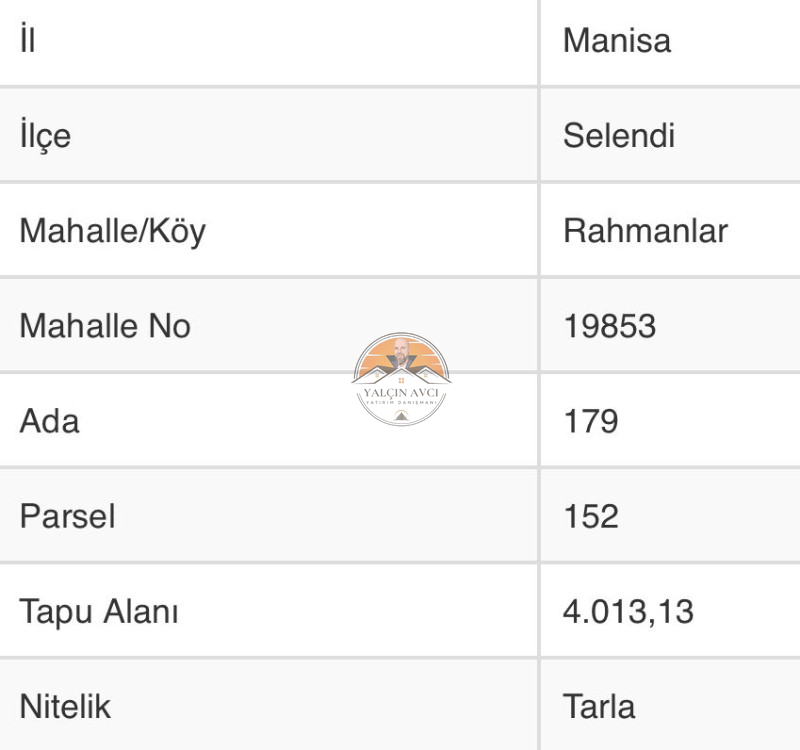The height and width of the screenshot is (750, 800).
Task: Select the Tapu Alanı label
Action: [x=99, y=611]
